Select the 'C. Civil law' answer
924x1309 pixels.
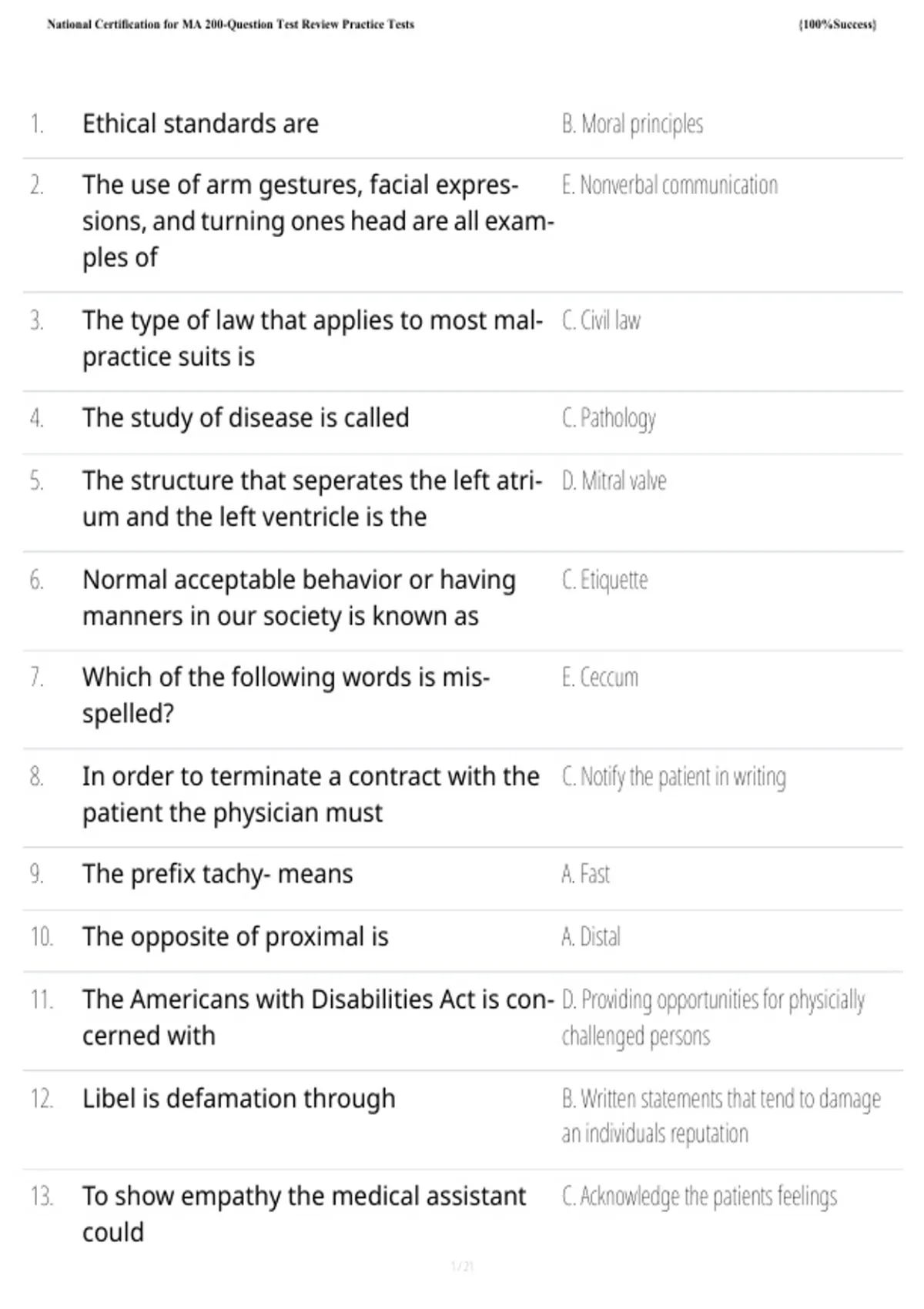pos(601,320)
